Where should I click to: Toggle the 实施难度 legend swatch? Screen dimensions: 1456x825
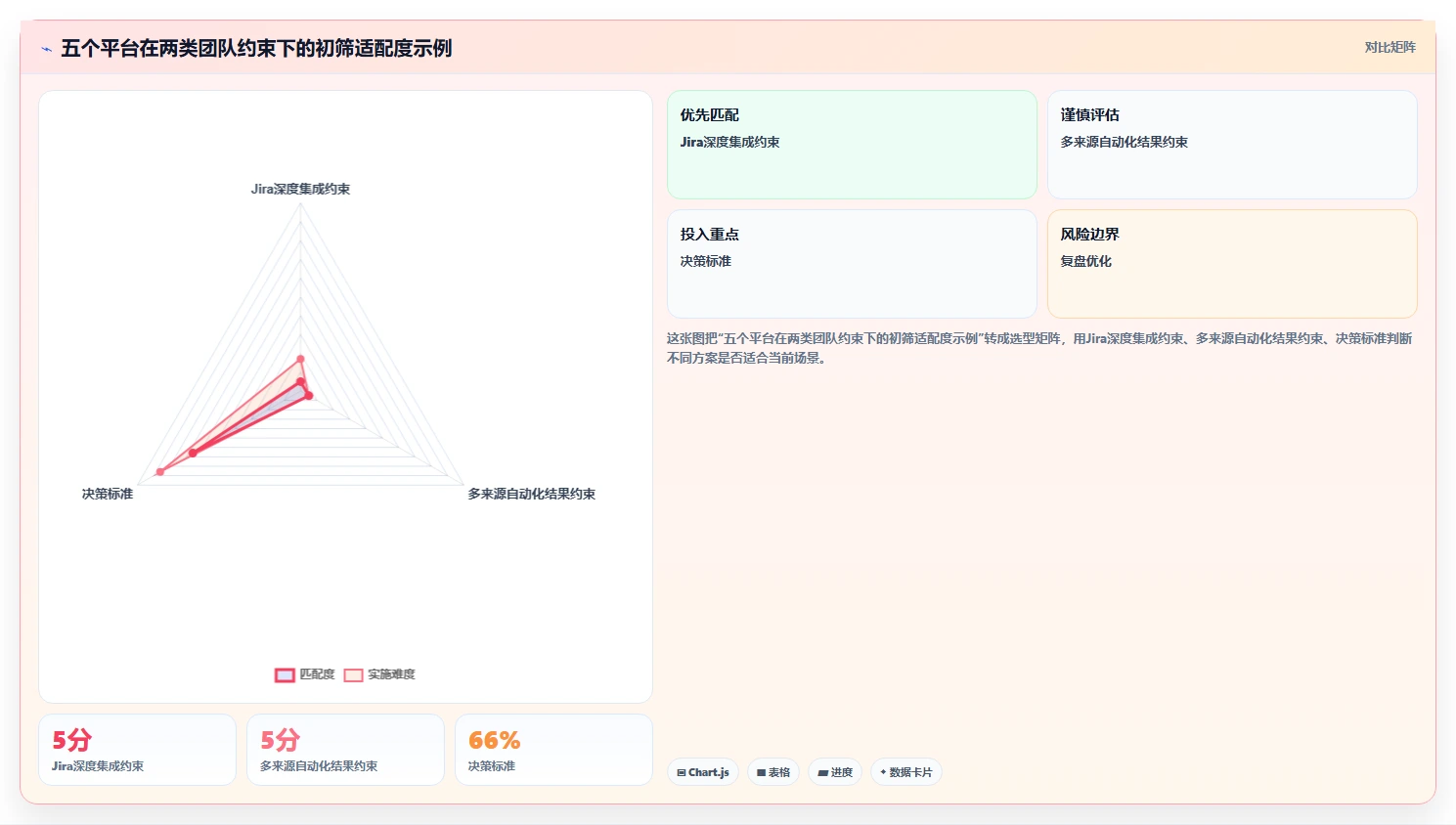(x=353, y=674)
